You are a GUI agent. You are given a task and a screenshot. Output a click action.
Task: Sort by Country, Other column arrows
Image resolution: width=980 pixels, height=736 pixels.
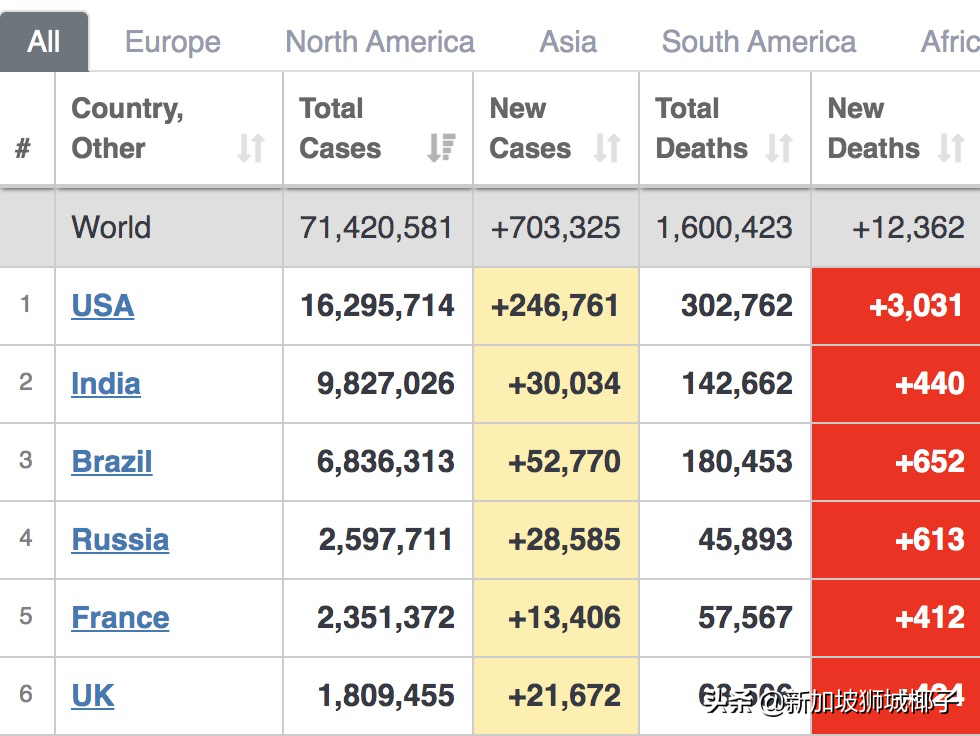(x=251, y=149)
